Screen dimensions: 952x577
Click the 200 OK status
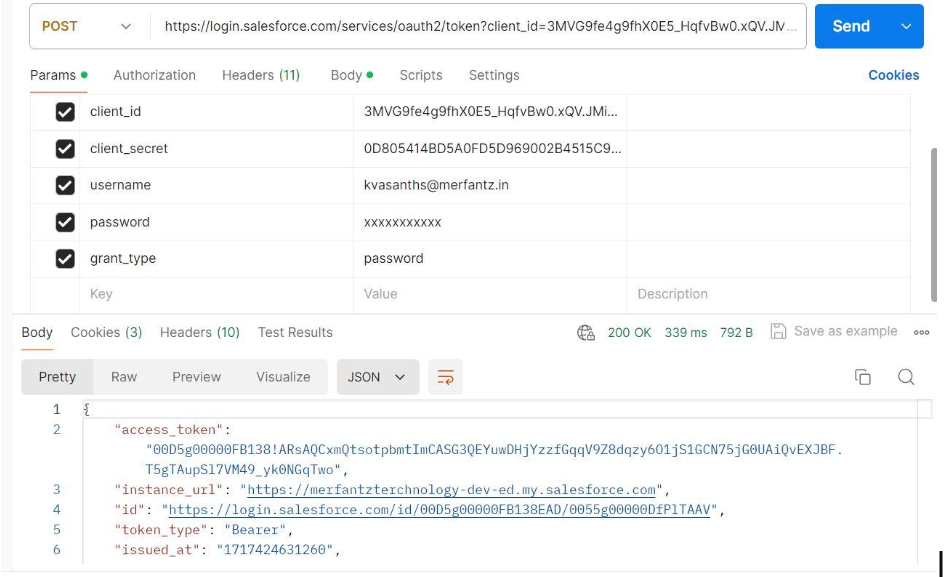tap(629, 333)
